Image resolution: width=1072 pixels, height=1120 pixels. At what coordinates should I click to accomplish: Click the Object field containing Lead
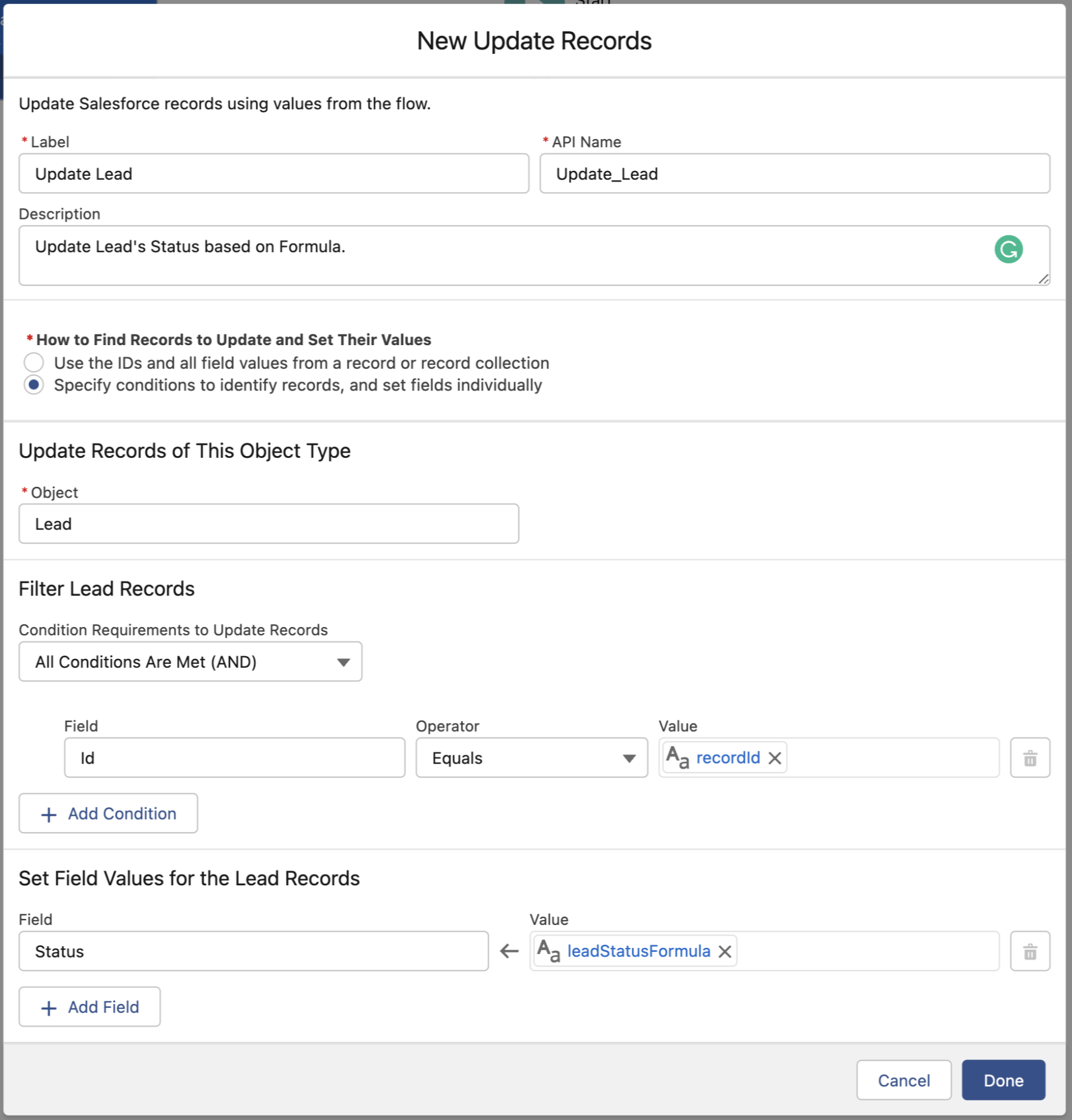pos(268,523)
